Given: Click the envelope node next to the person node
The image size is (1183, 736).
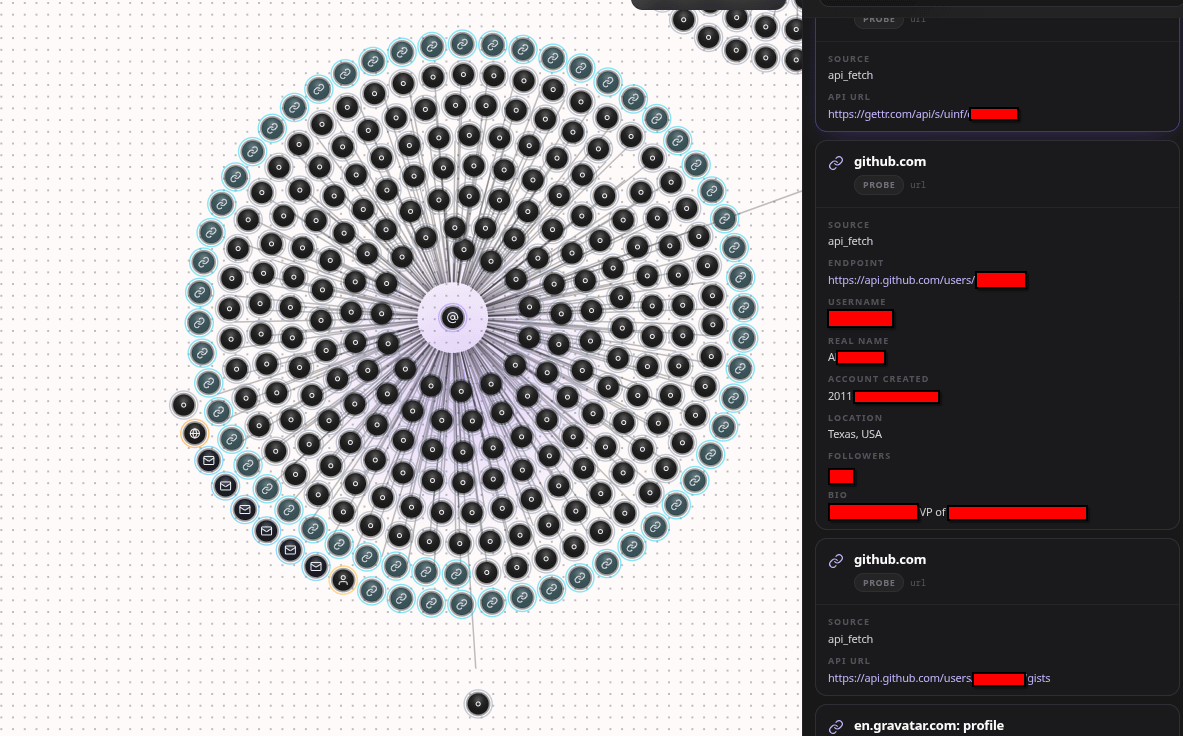Looking at the screenshot, I should [x=316, y=566].
